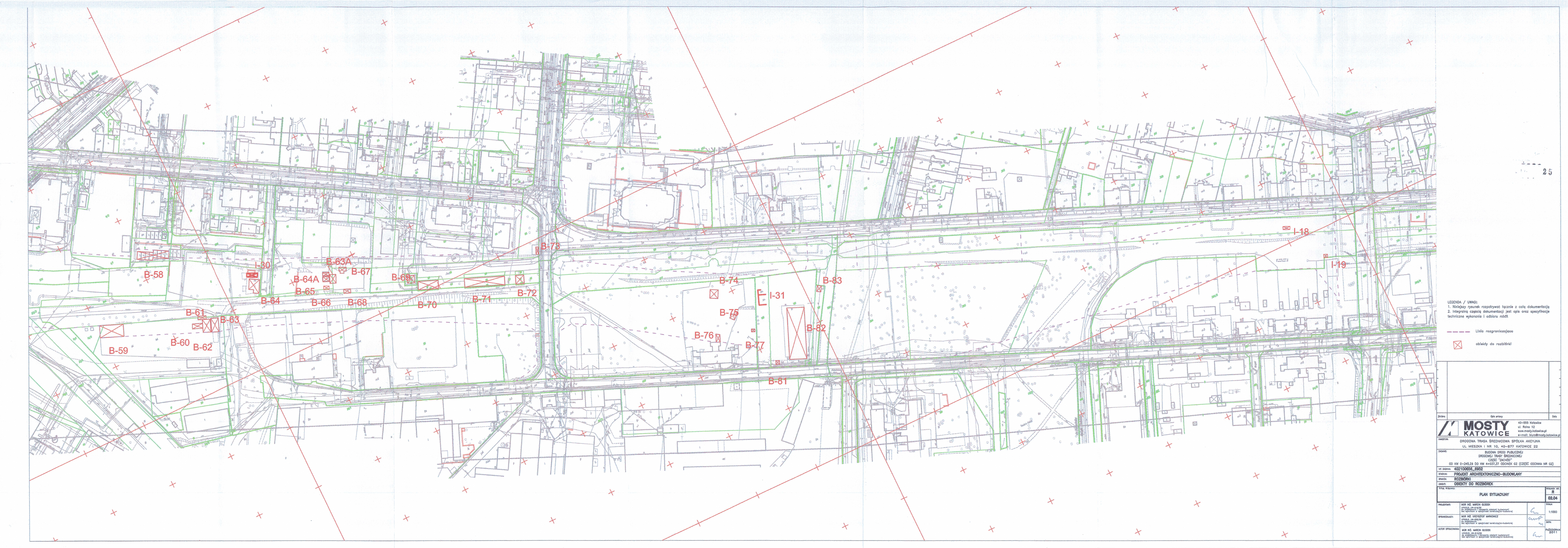Image resolution: width=1568 pixels, height=548 pixels.
Task: Click the B-81 label
Action: click(777, 381)
